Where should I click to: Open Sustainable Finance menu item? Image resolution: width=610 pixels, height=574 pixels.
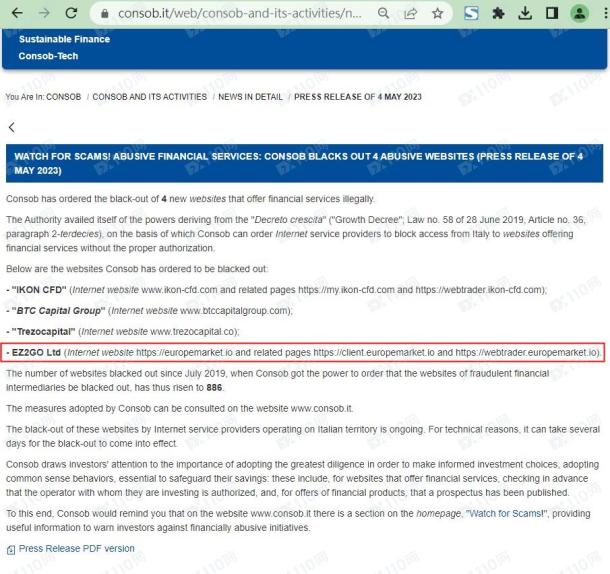pyautogui.click(x=64, y=39)
